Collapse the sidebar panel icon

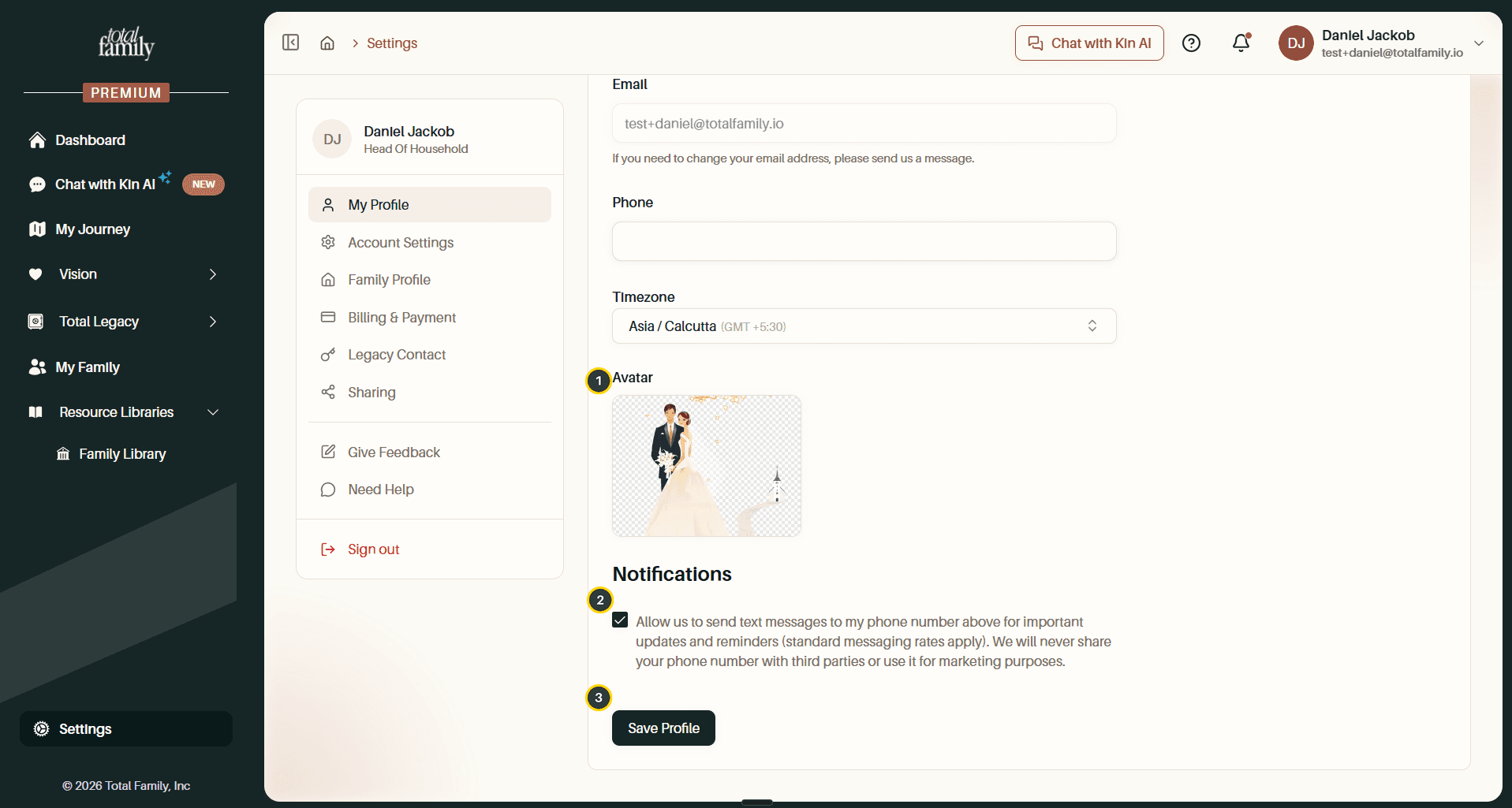pos(290,43)
